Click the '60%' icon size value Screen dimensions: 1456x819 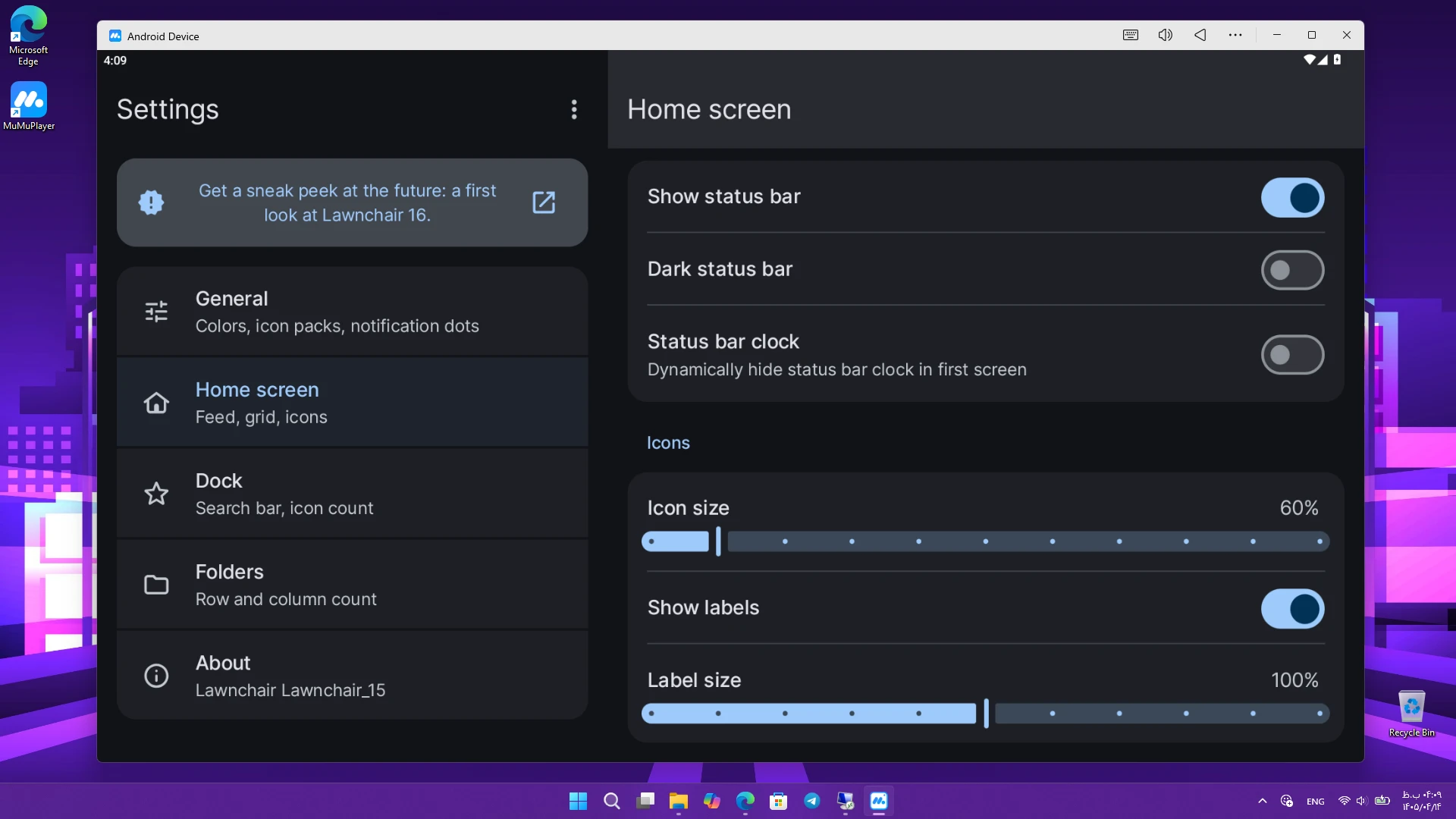click(1298, 508)
